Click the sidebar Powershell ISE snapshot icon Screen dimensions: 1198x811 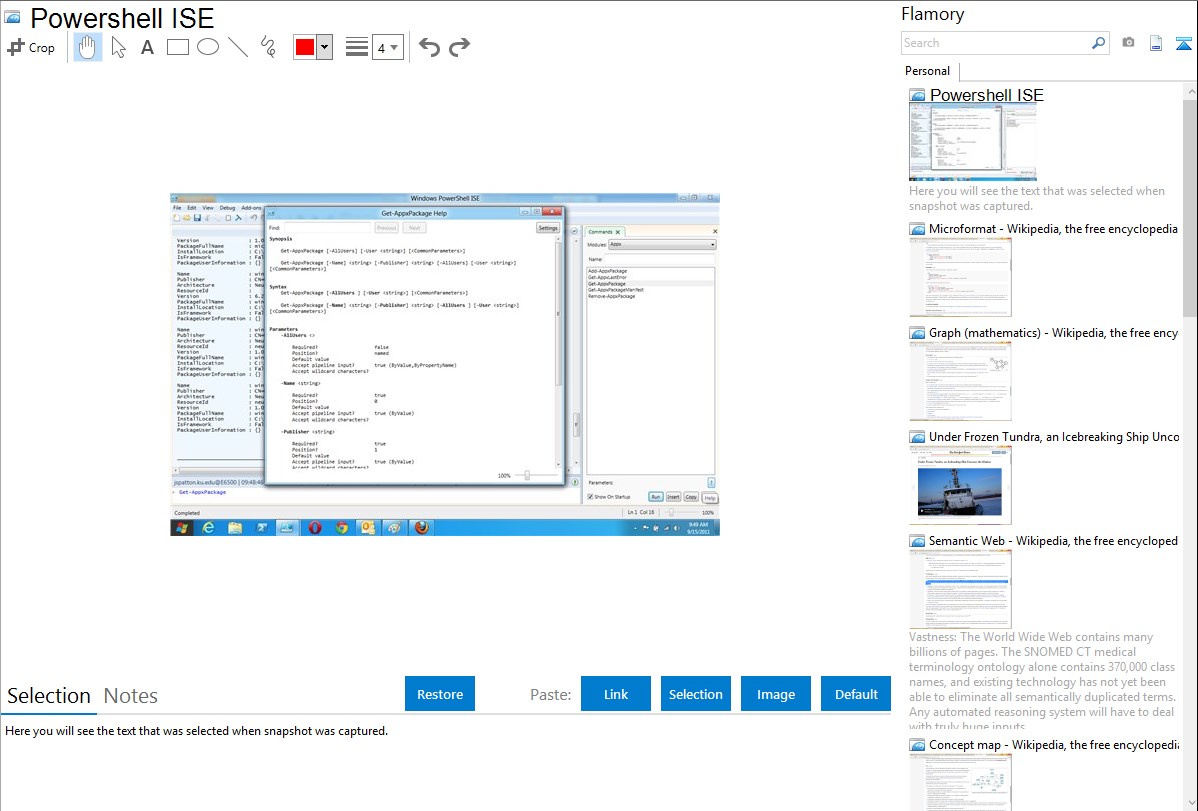coord(917,95)
